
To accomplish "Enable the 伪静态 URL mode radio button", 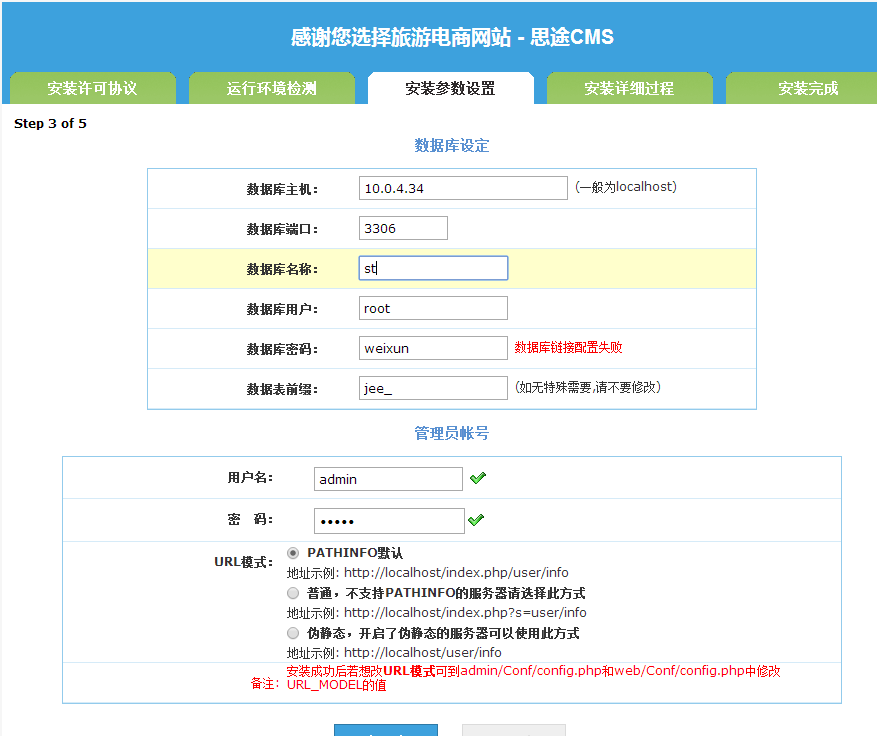I will (x=293, y=633).
